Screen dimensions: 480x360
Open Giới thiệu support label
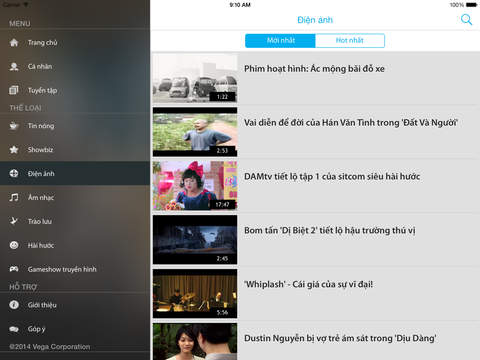click(42, 305)
